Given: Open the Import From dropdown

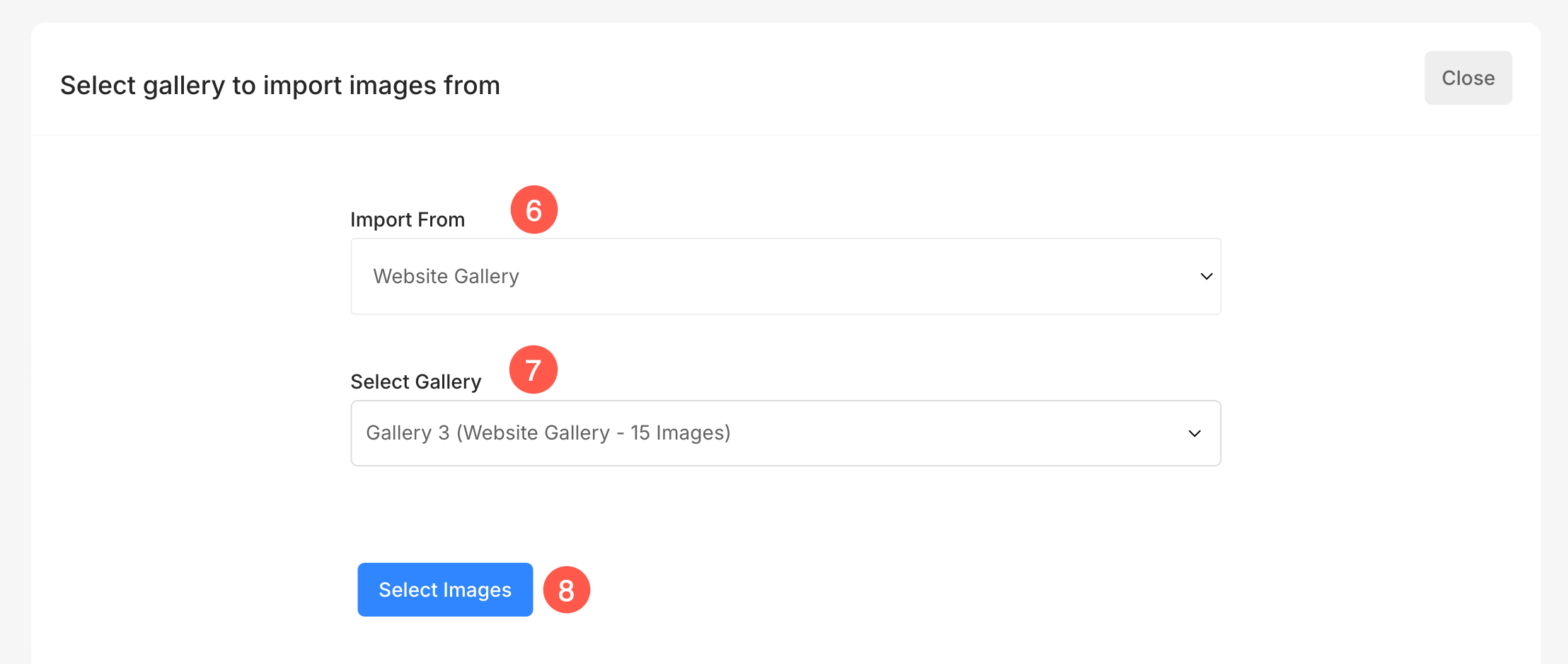Looking at the screenshot, I should [785, 276].
